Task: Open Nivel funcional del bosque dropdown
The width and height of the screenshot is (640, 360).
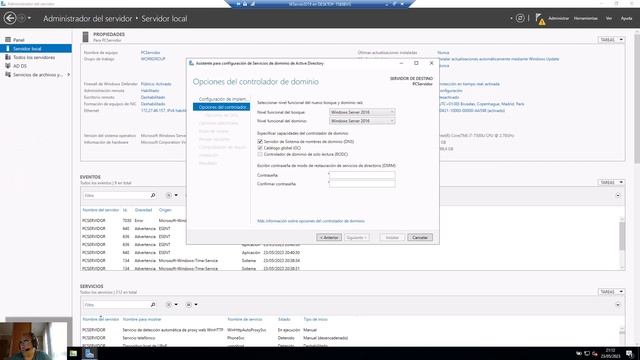Action: click(362, 112)
